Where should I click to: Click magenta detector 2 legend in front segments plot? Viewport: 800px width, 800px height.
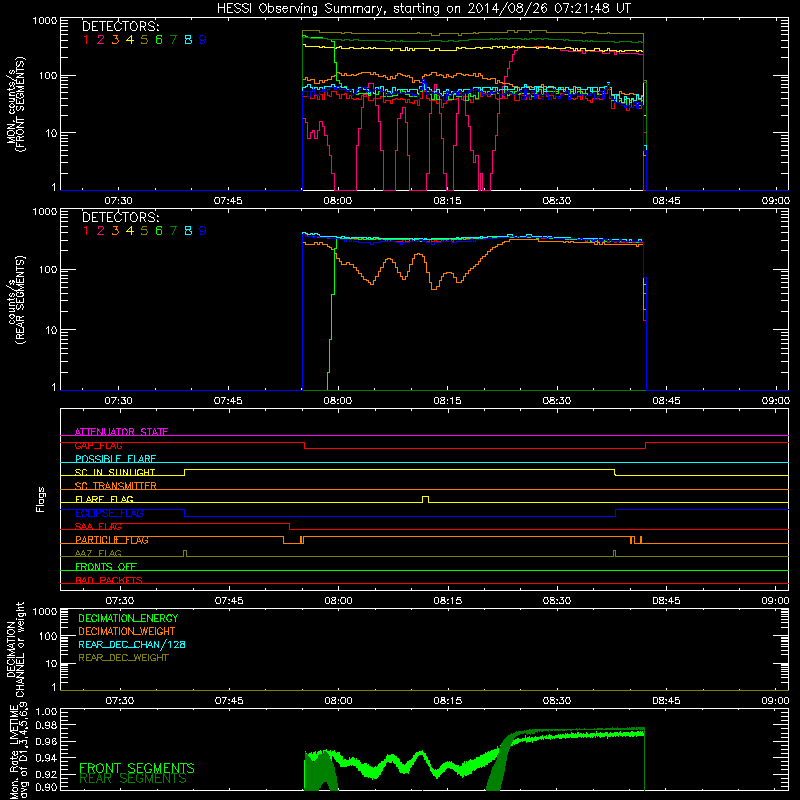[101, 40]
